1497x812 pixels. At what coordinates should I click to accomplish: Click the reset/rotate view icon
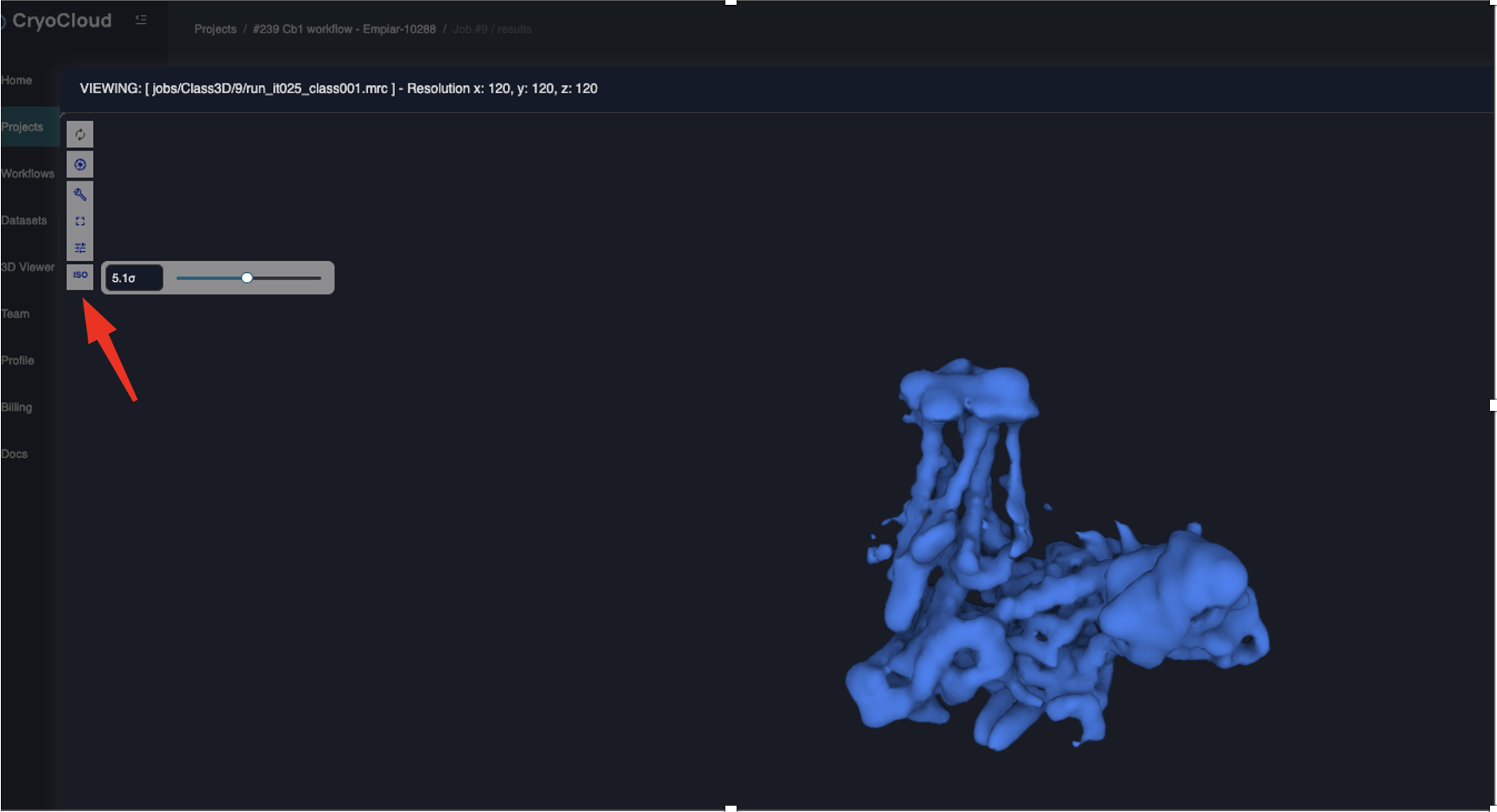point(80,135)
